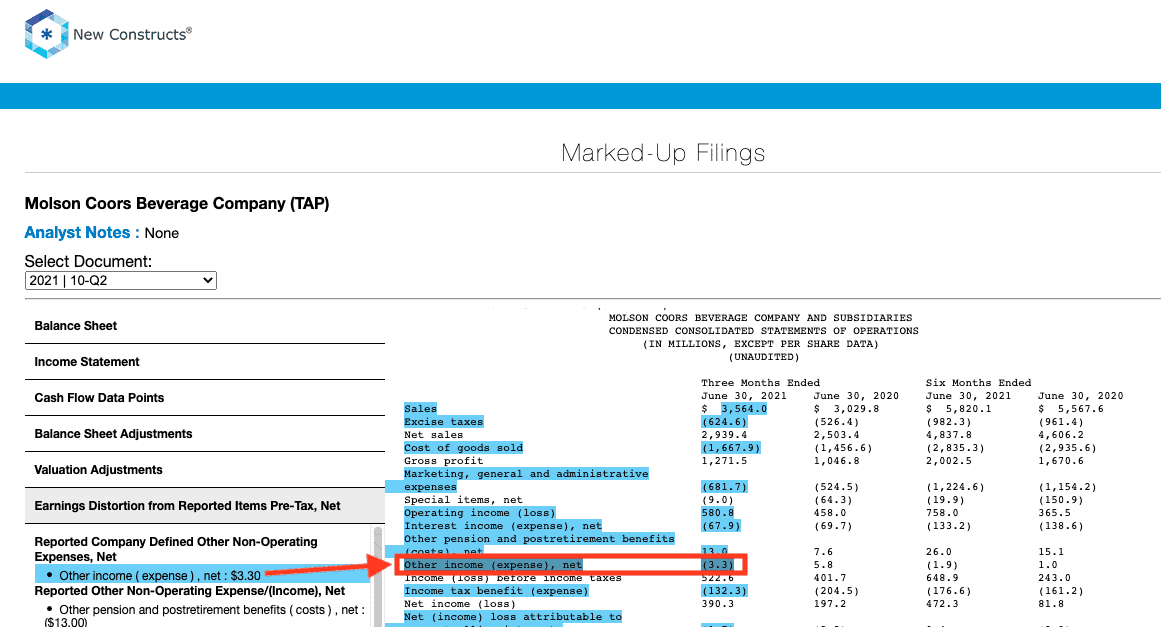Click the highlighted 'Cost of goods sold' item
The height and width of the screenshot is (627, 1161).
464,448
